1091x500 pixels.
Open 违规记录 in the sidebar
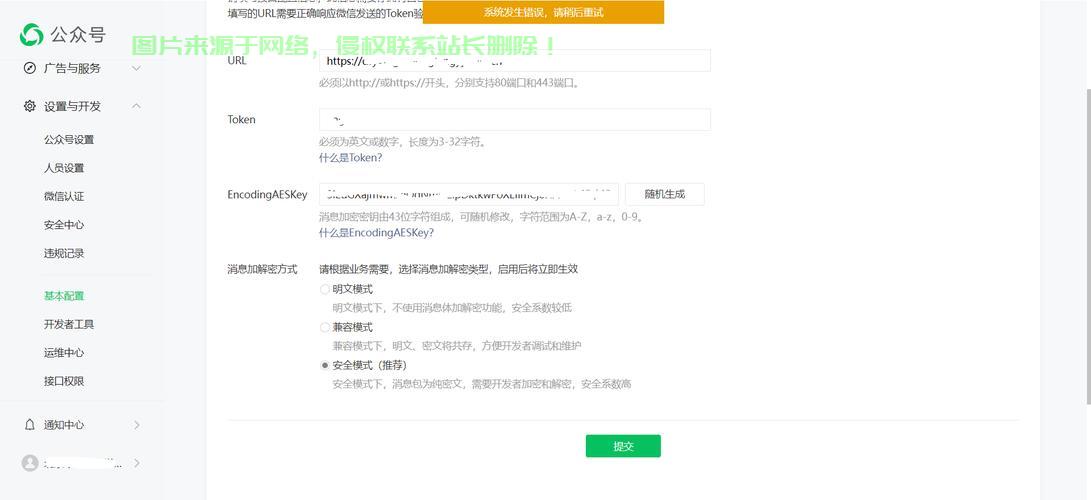64,254
